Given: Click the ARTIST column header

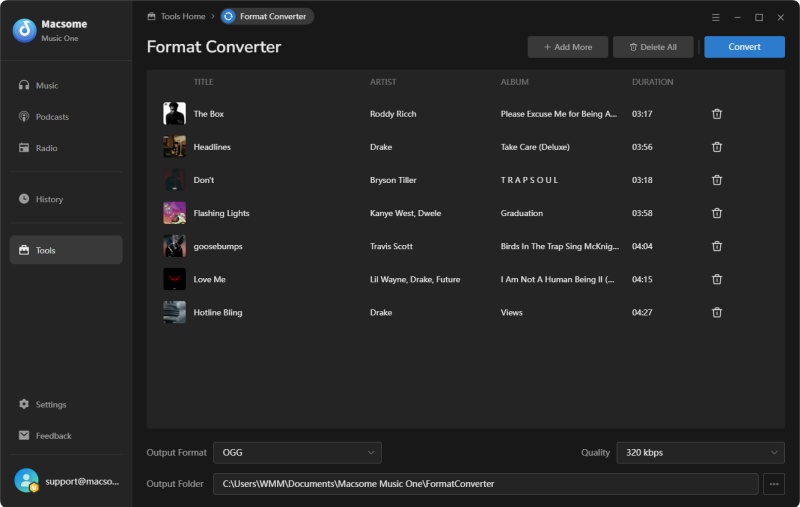Looking at the screenshot, I should pos(383,82).
